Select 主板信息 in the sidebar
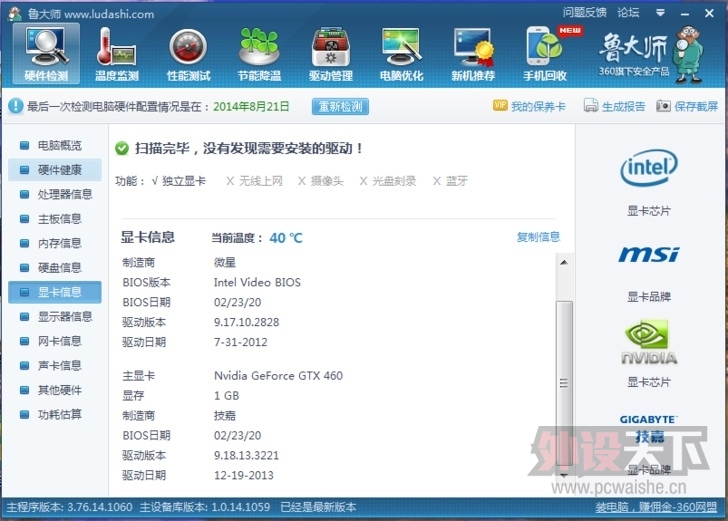 point(55,219)
